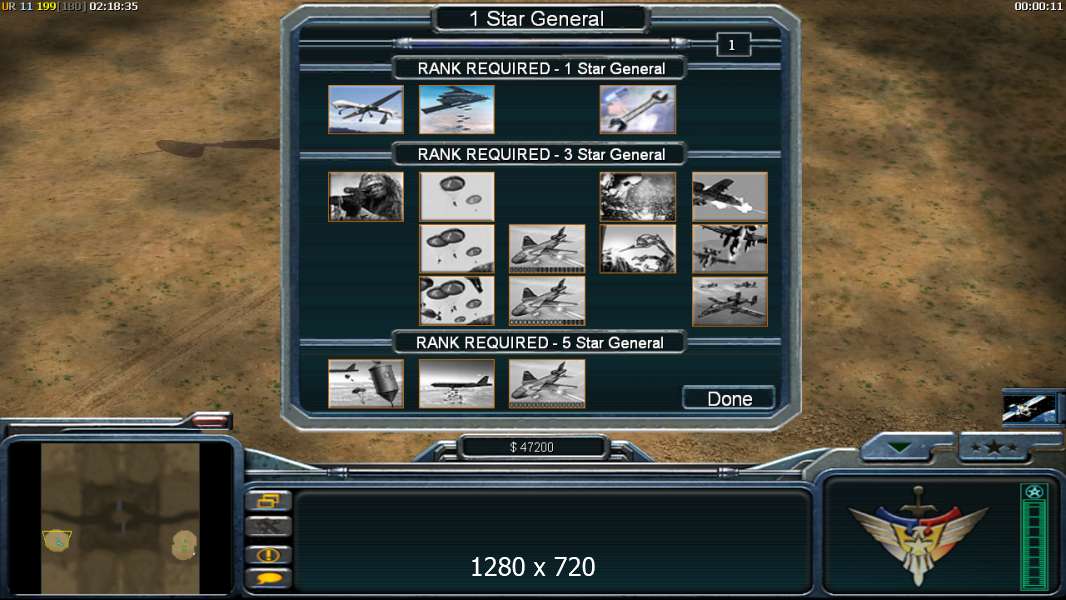Image resolution: width=1066 pixels, height=600 pixels.
Task: Pick the wrench emergency repair power
Action: pyautogui.click(x=638, y=109)
